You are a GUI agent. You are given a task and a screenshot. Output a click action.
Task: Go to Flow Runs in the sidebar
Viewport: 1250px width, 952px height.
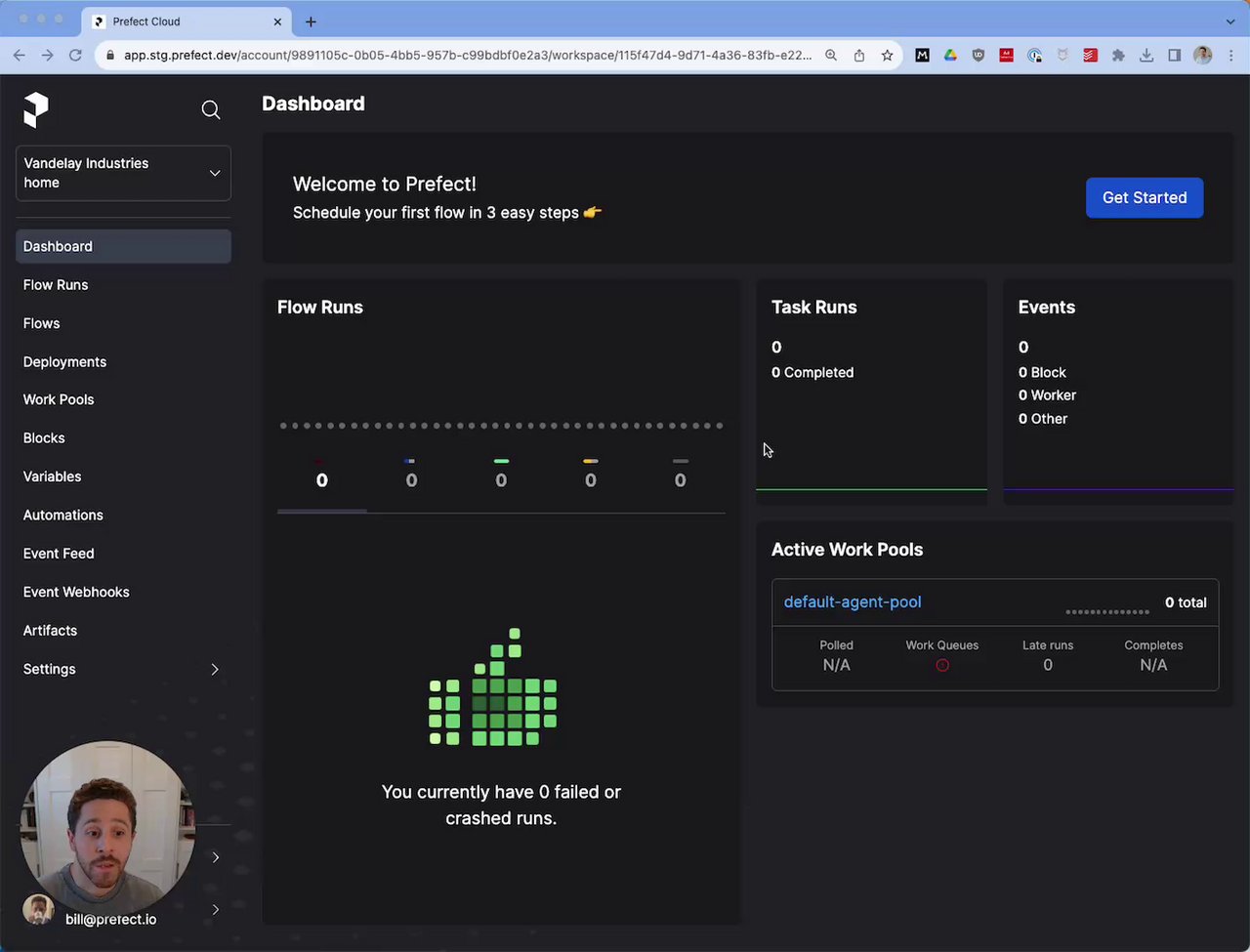pyautogui.click(x=56, y=285)
